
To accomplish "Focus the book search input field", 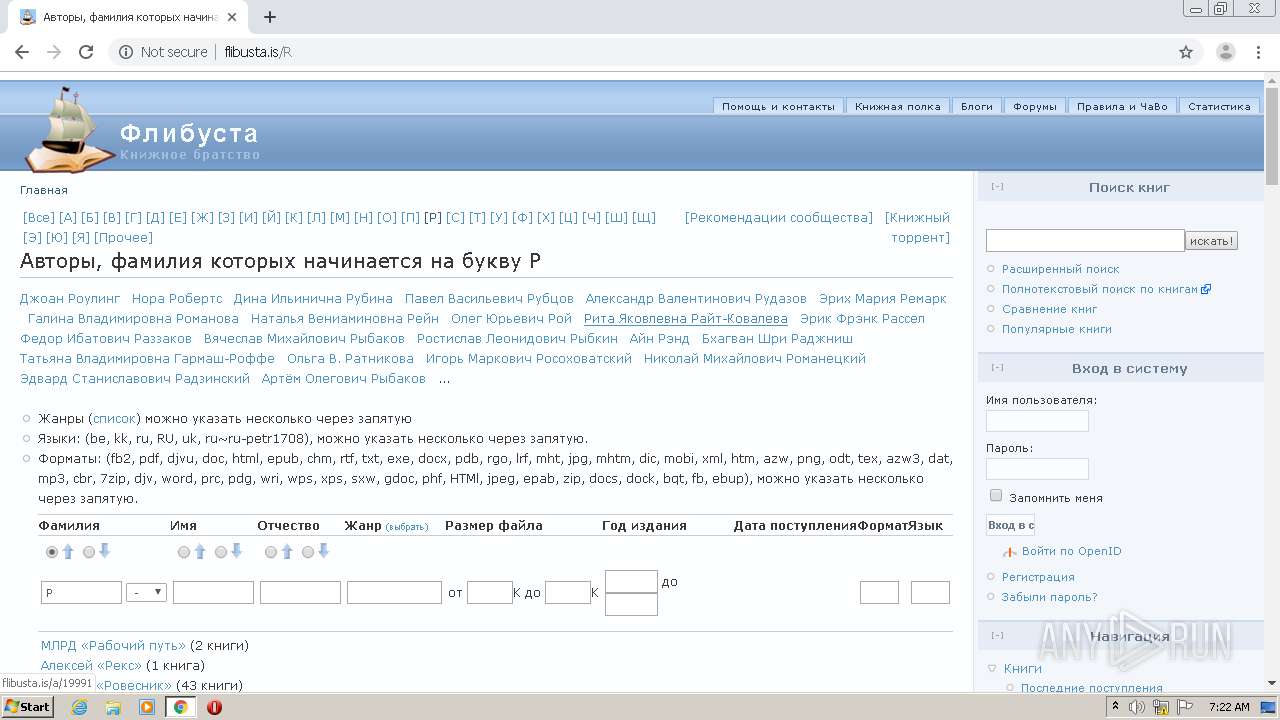I will pos(1085,241).
